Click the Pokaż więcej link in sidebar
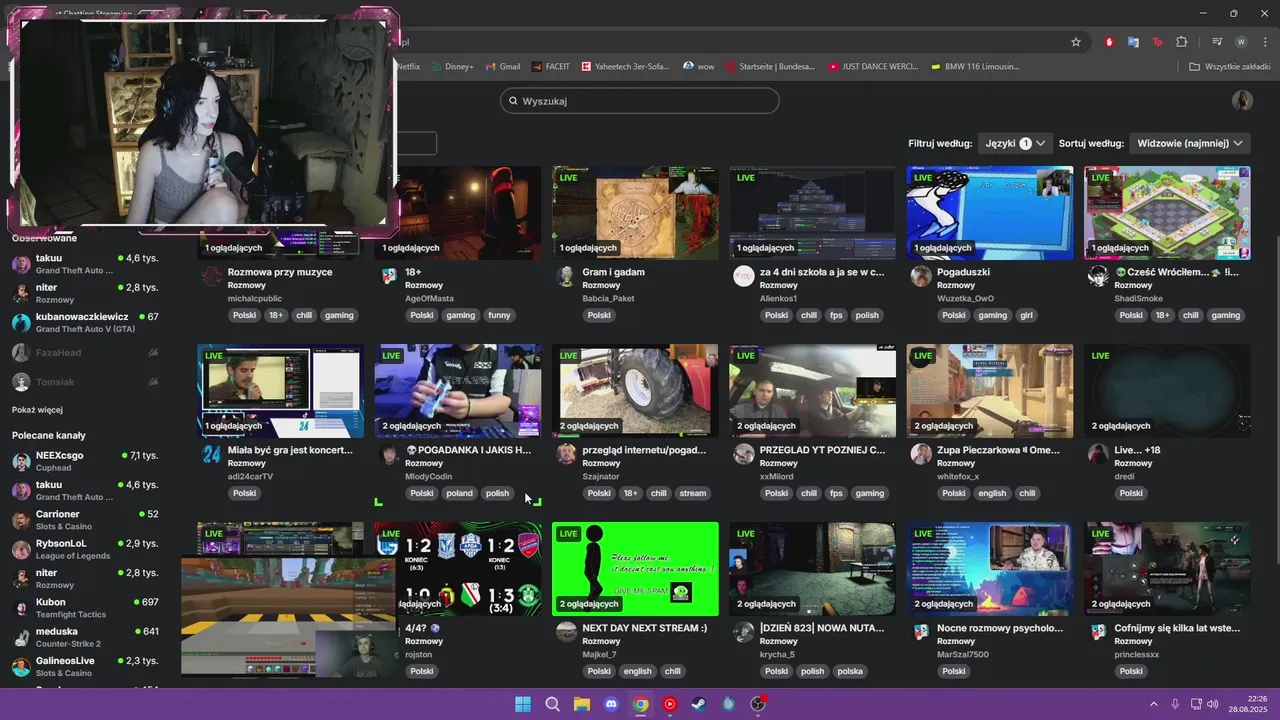Image resolution: width=1280 pixels, height=720 pixels. click(37, 410)
